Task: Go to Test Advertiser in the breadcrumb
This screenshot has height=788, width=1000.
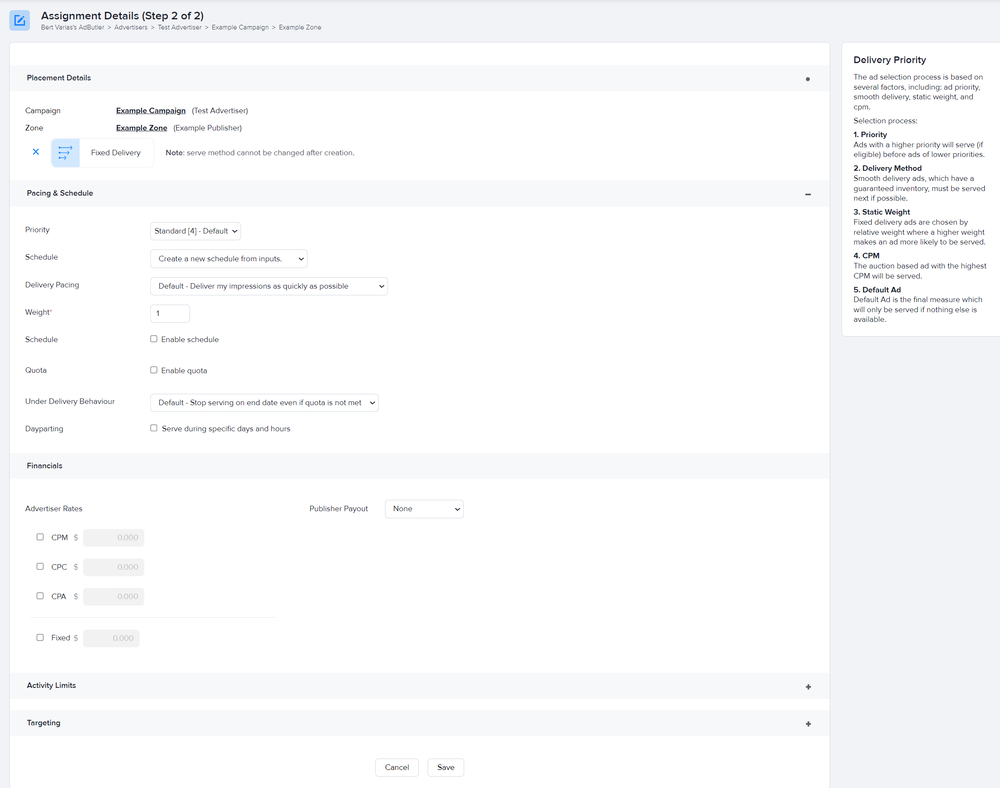Action: [179, 27]
